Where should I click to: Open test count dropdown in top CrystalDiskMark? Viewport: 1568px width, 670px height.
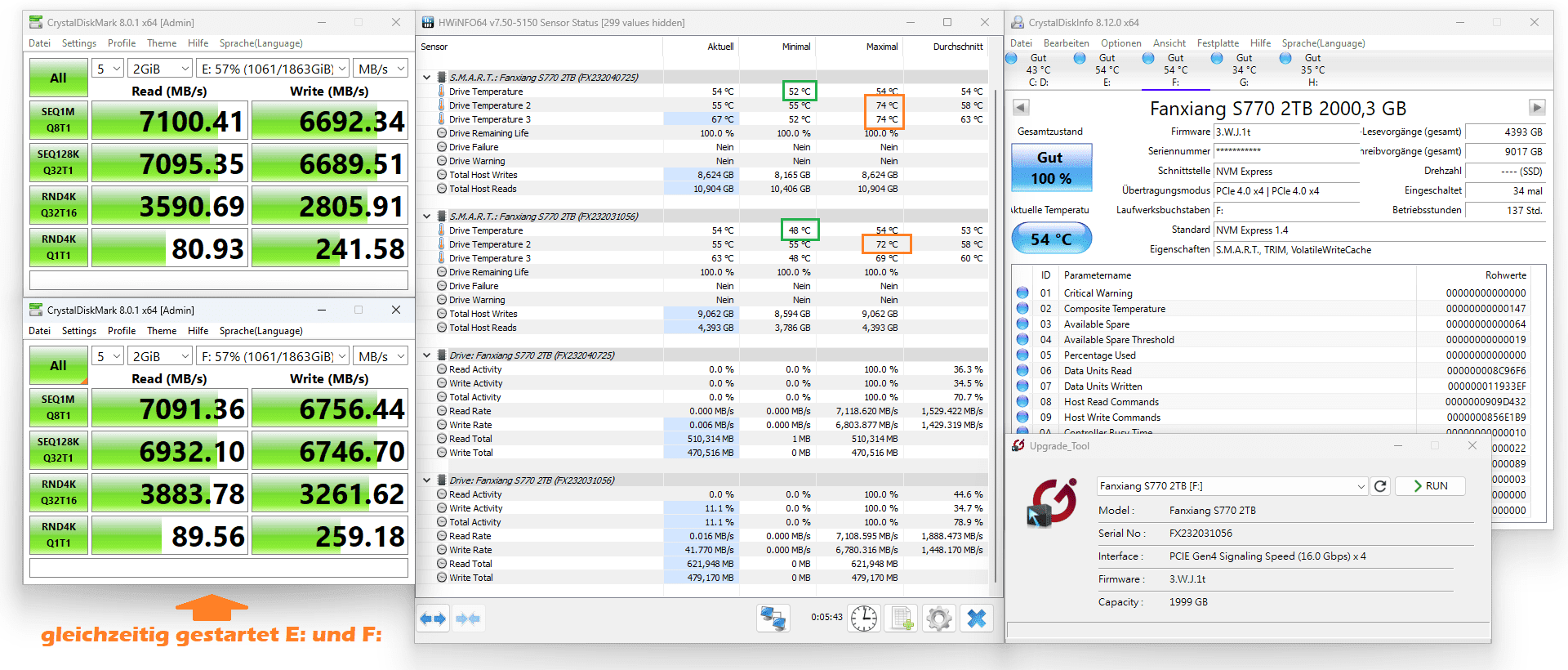108,69
